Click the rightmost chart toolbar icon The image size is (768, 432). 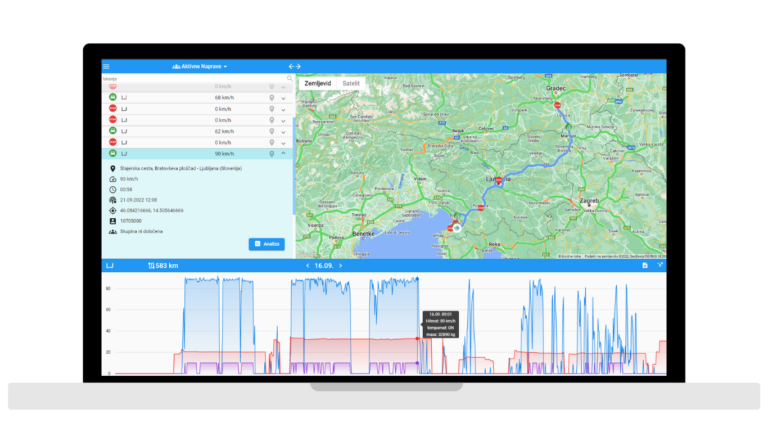pyautogui.click(x=659, y=266)
